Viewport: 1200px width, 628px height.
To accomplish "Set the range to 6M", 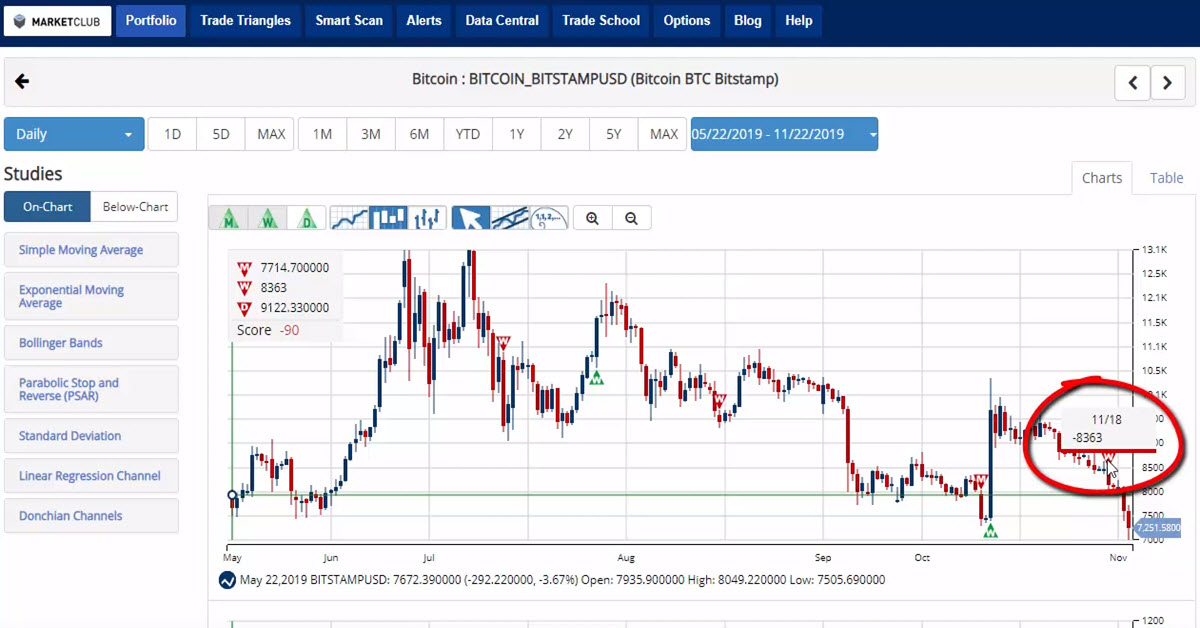I will pos(419,134).
